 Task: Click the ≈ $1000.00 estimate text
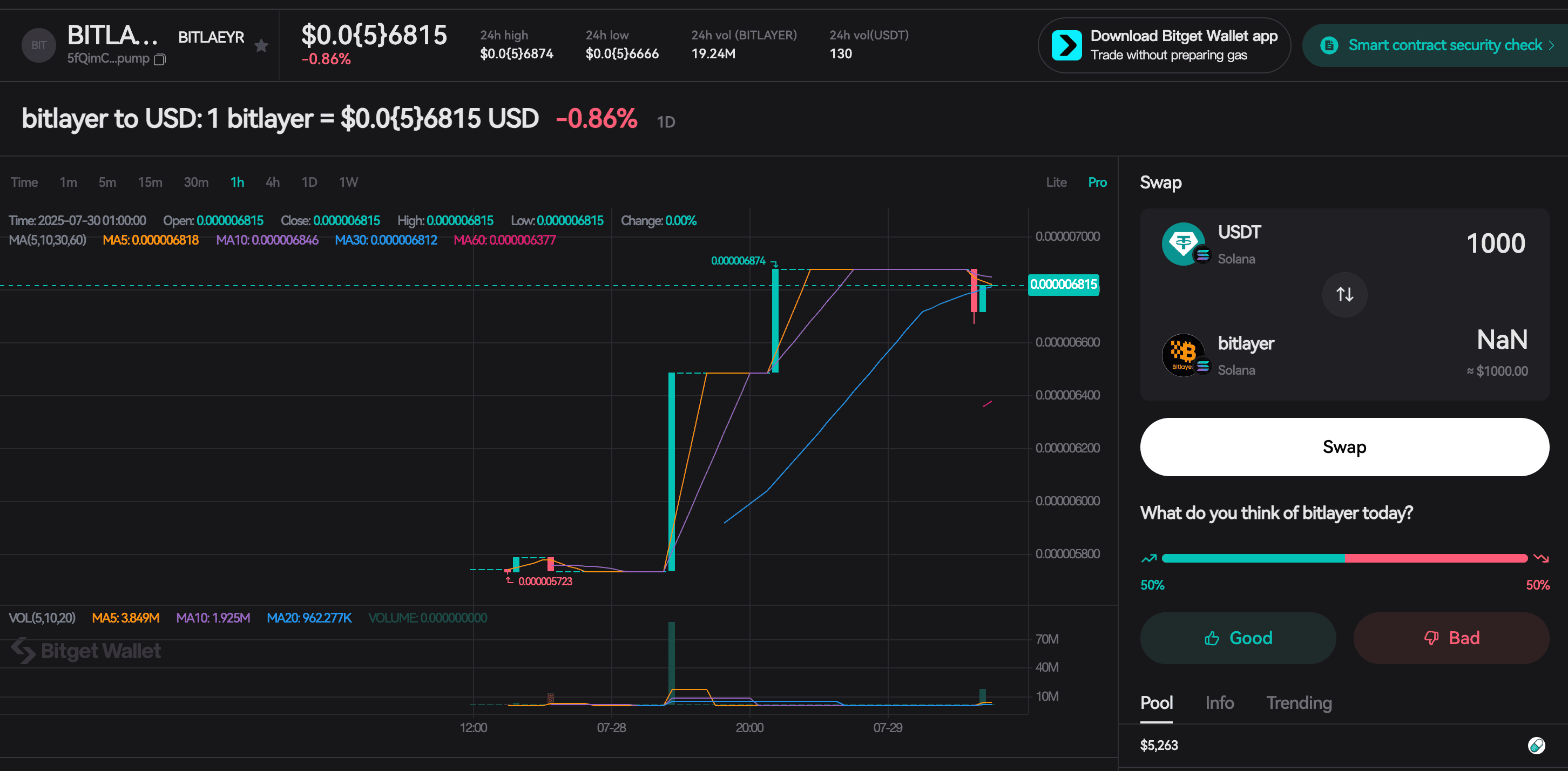pos(1497,370)
